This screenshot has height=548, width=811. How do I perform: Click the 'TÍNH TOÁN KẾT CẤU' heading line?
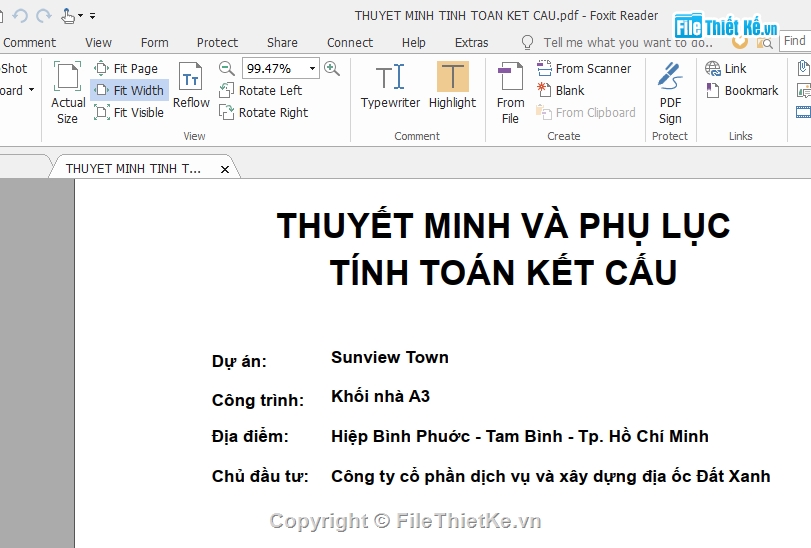point(503,271)
